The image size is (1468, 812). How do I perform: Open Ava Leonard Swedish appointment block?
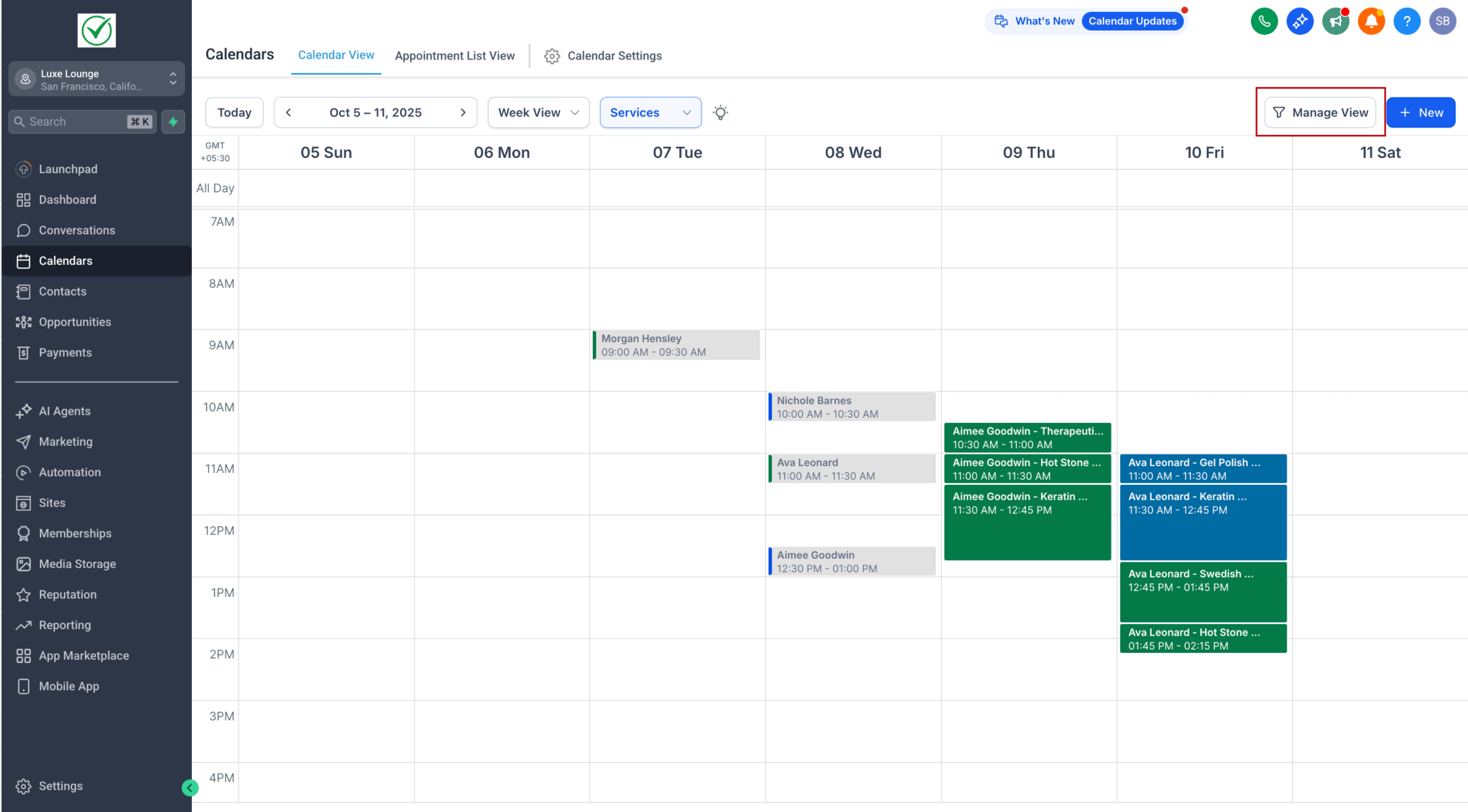point(1203,591)
